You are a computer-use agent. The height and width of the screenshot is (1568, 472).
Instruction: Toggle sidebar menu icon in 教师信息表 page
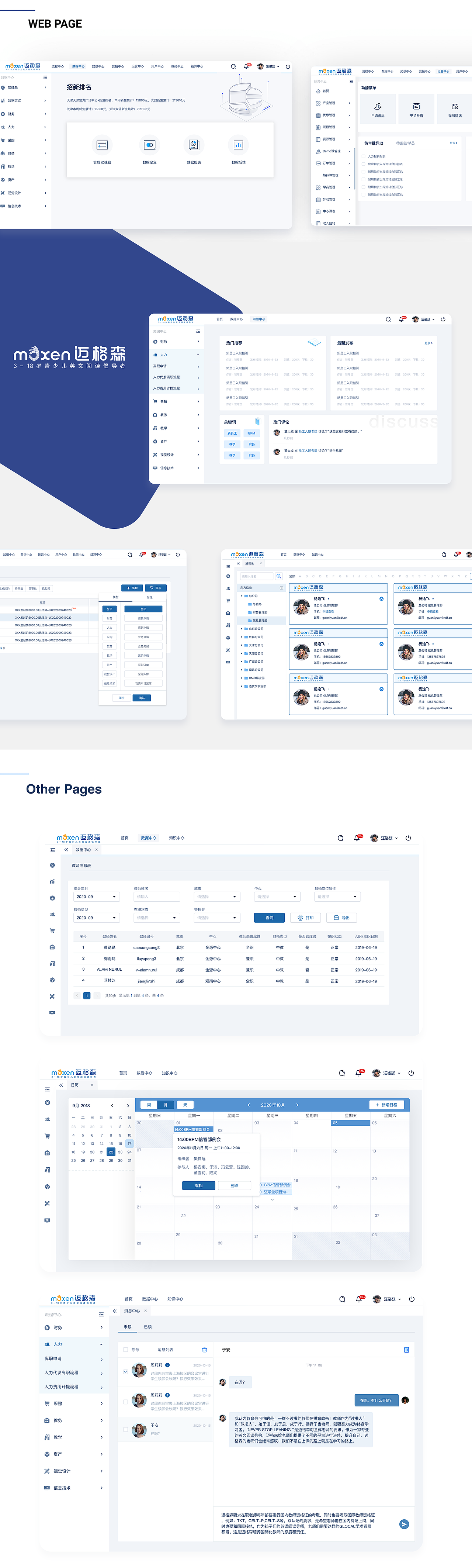tap(52, 850)
